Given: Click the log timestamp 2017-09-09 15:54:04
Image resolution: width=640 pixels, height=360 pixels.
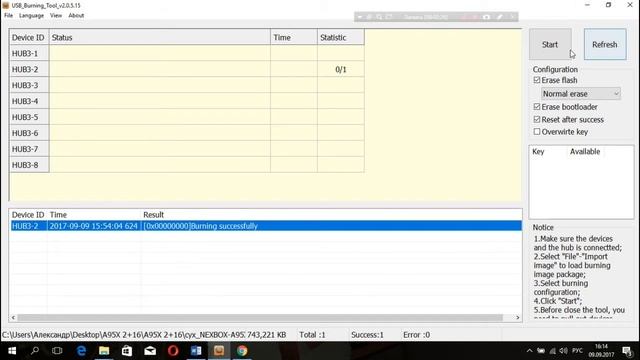Looking at the screenshot, I should click(x=93, y=226).
